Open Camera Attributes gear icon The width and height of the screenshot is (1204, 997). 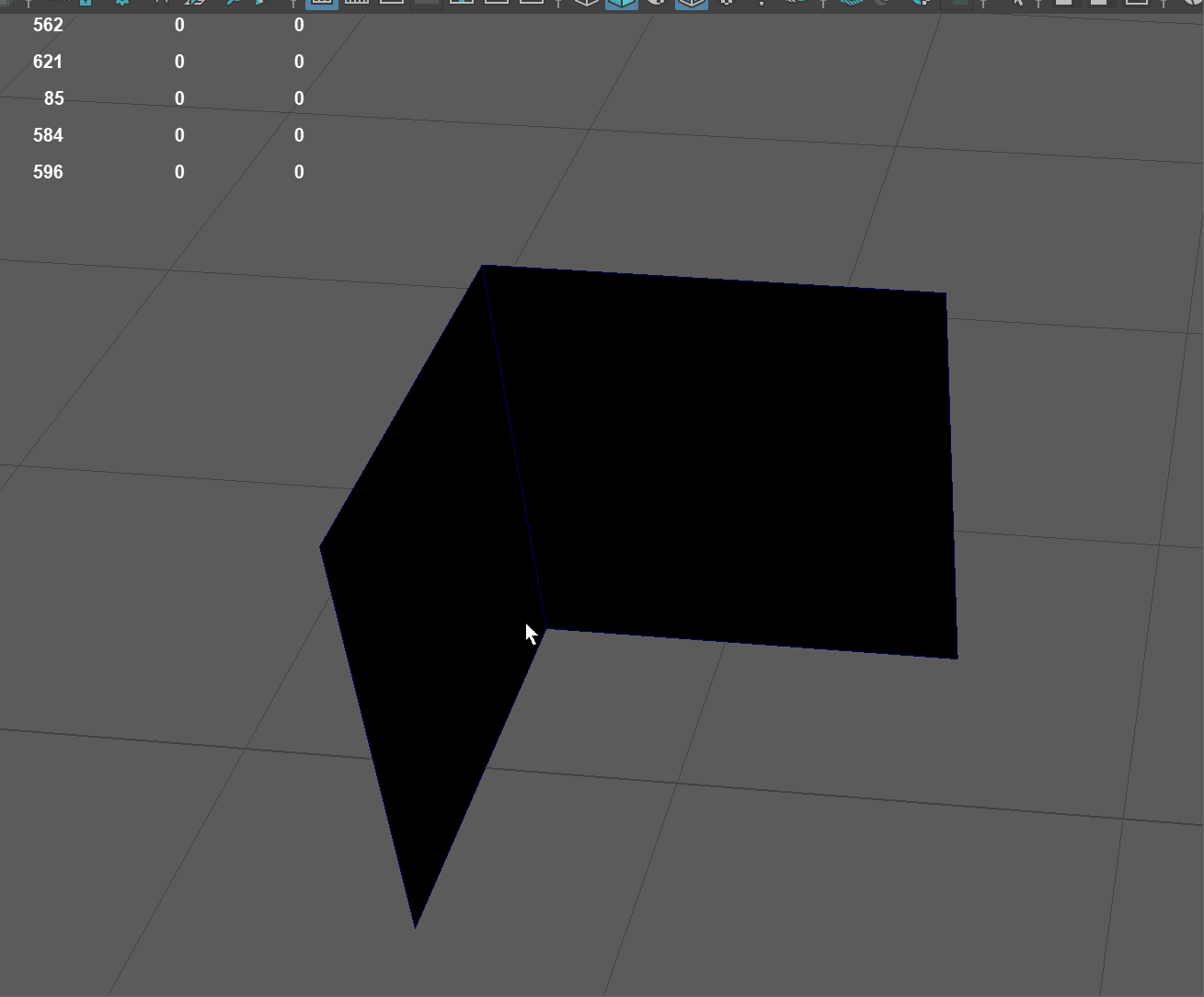point(122,3)
